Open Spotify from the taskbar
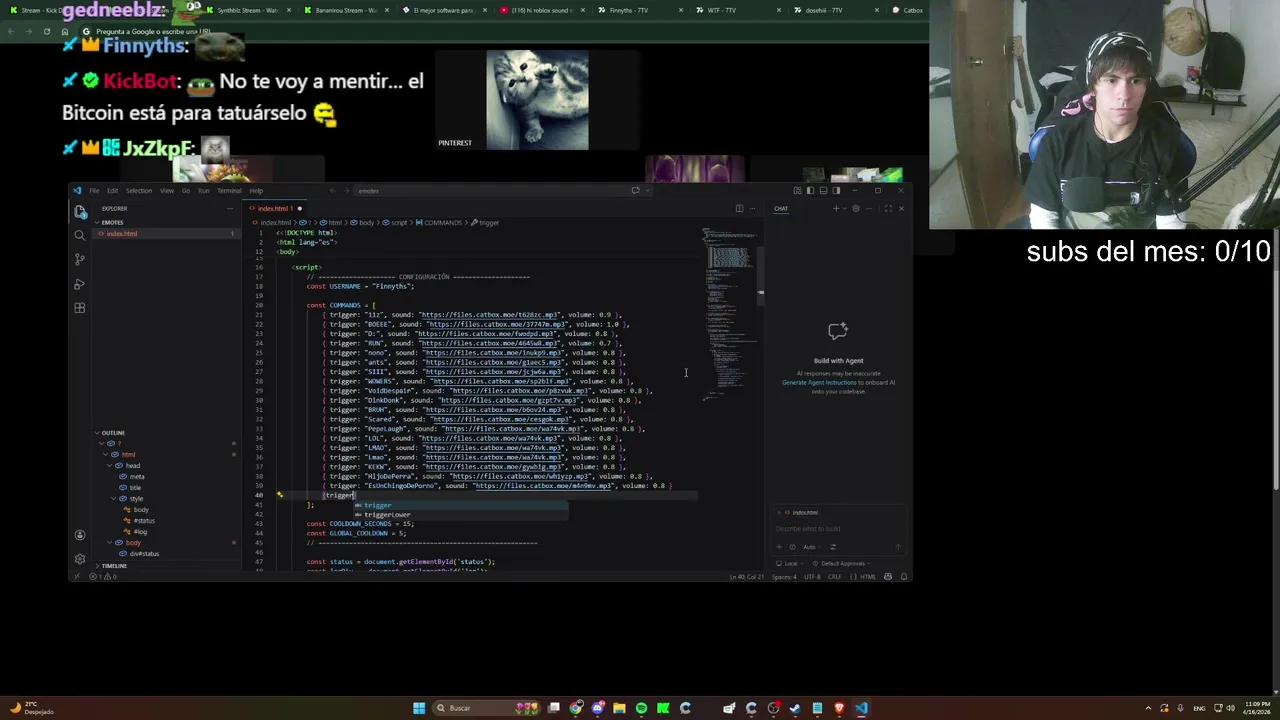This screenshot has width=1280, height=720. click(641, 708)
